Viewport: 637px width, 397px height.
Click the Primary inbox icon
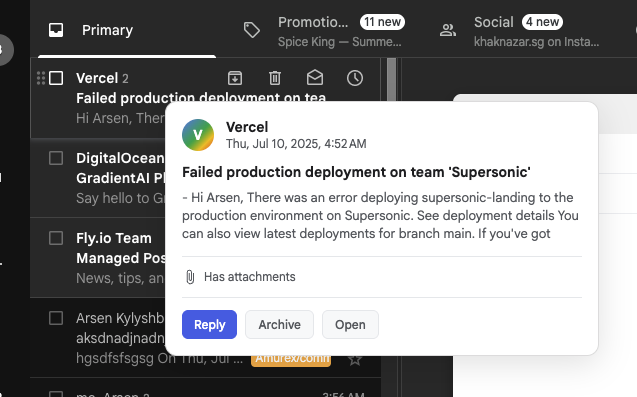coord(56,30)
